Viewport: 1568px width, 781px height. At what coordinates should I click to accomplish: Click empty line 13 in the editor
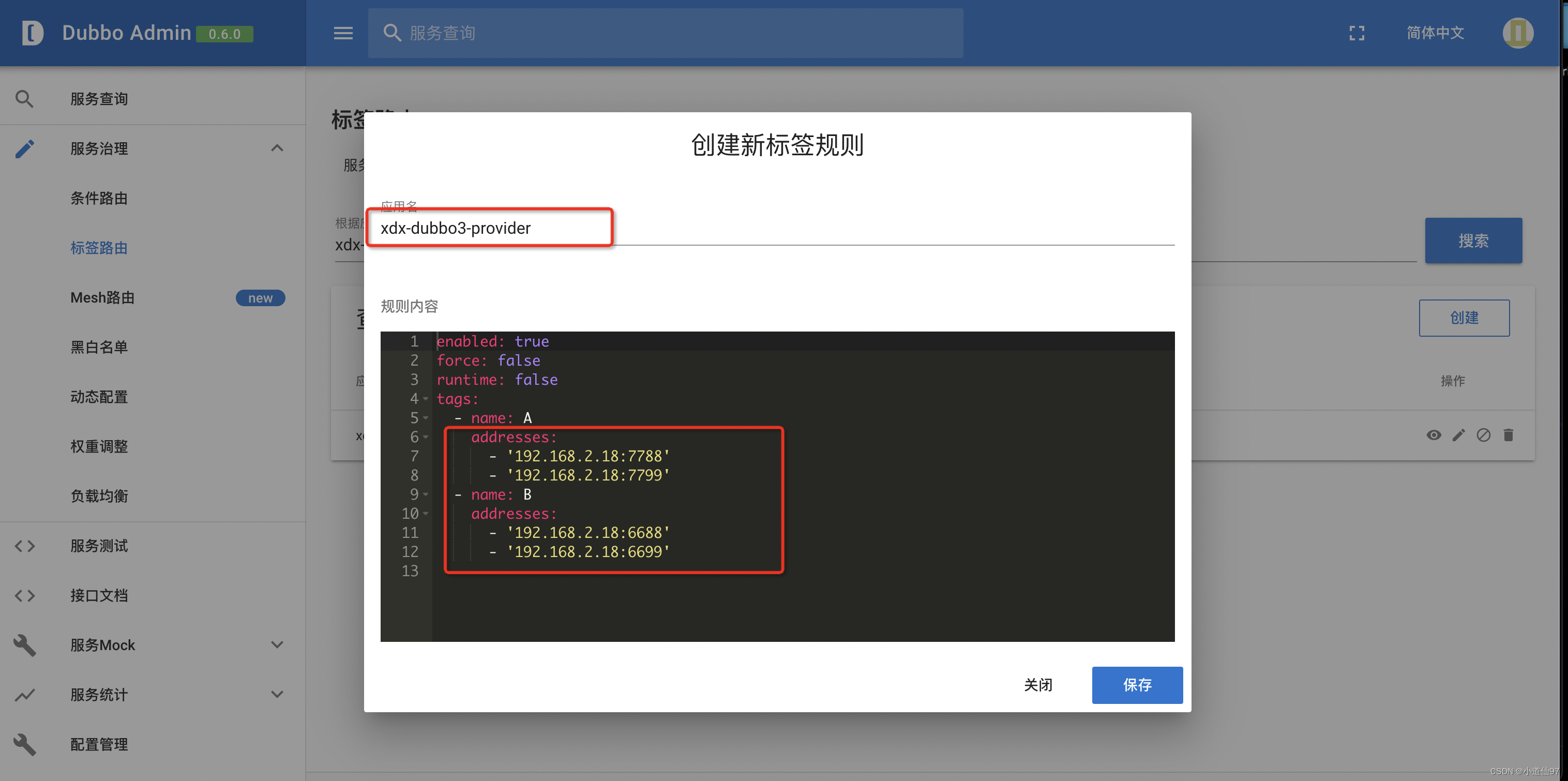click(x=804, y=571)
